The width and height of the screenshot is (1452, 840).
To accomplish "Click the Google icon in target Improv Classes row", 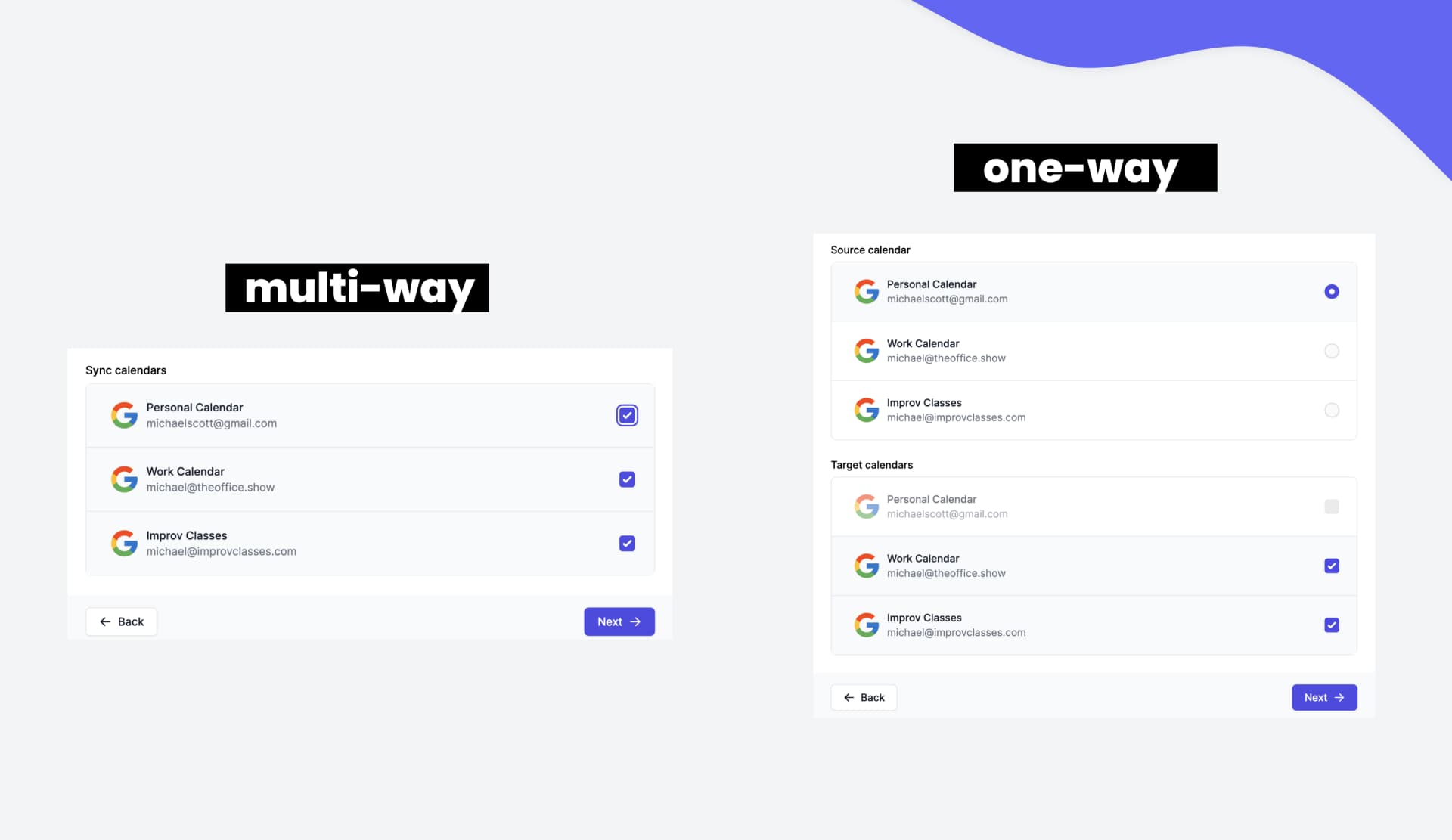I will coord(866,624).
